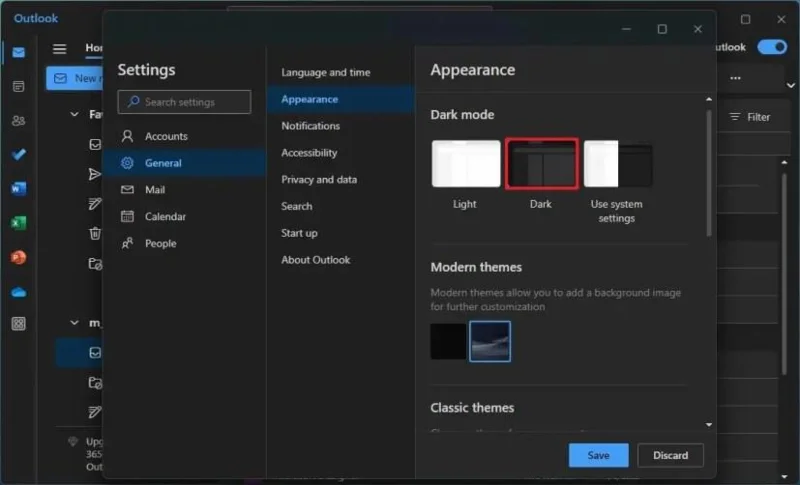The width and height of the screenshot is (800, 485).
Task: Open Calendar settings category
Action: click(x=185, y=216)
